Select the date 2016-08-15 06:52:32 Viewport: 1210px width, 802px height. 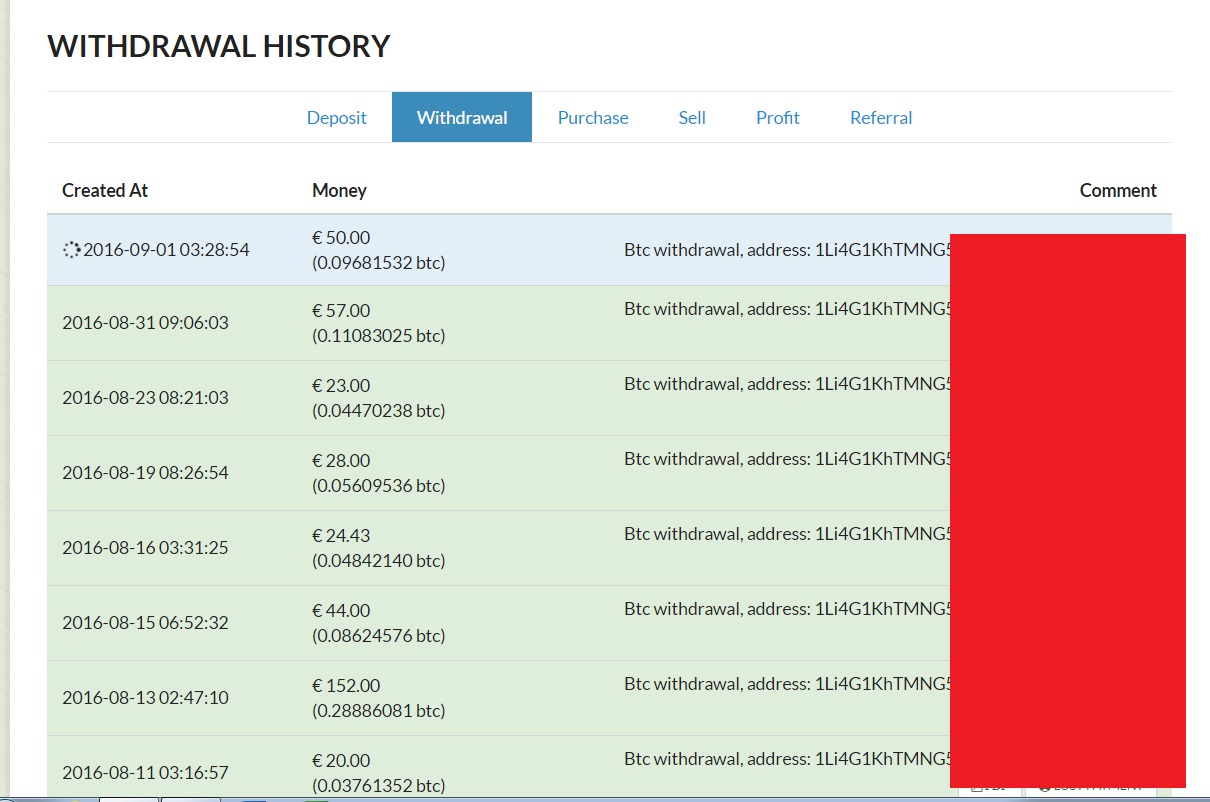pos(145,623)
